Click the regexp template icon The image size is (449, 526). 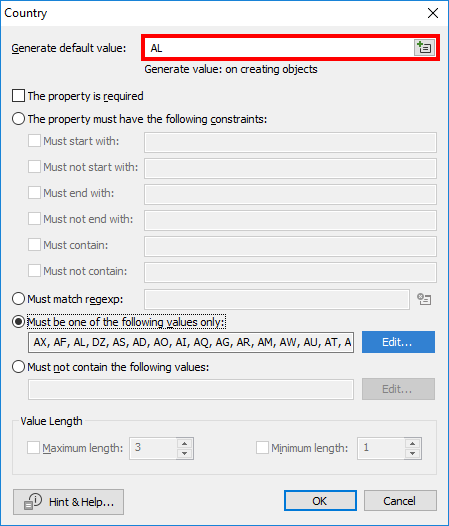(424, 299)
